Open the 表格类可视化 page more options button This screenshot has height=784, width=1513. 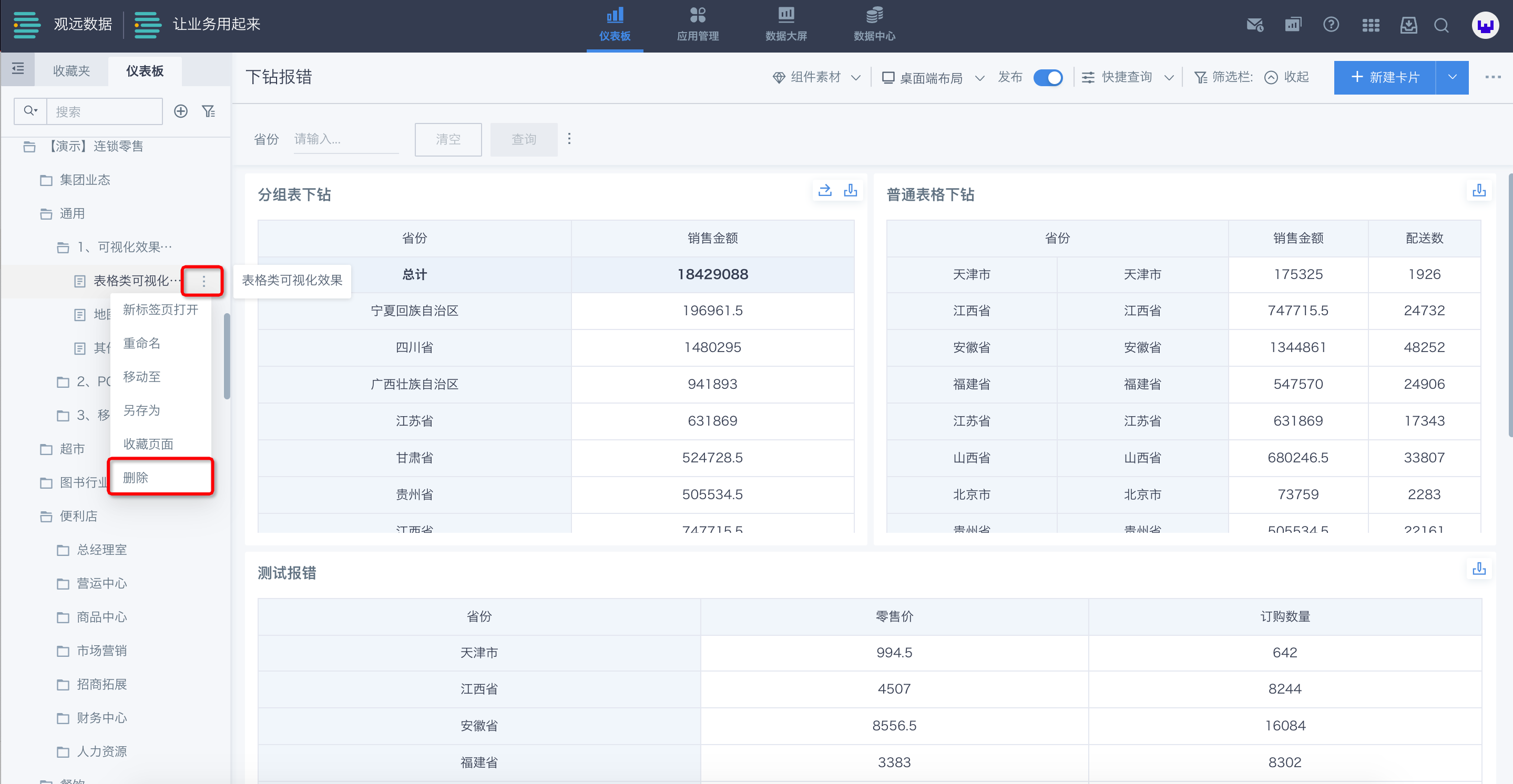[x=203, y=281]
